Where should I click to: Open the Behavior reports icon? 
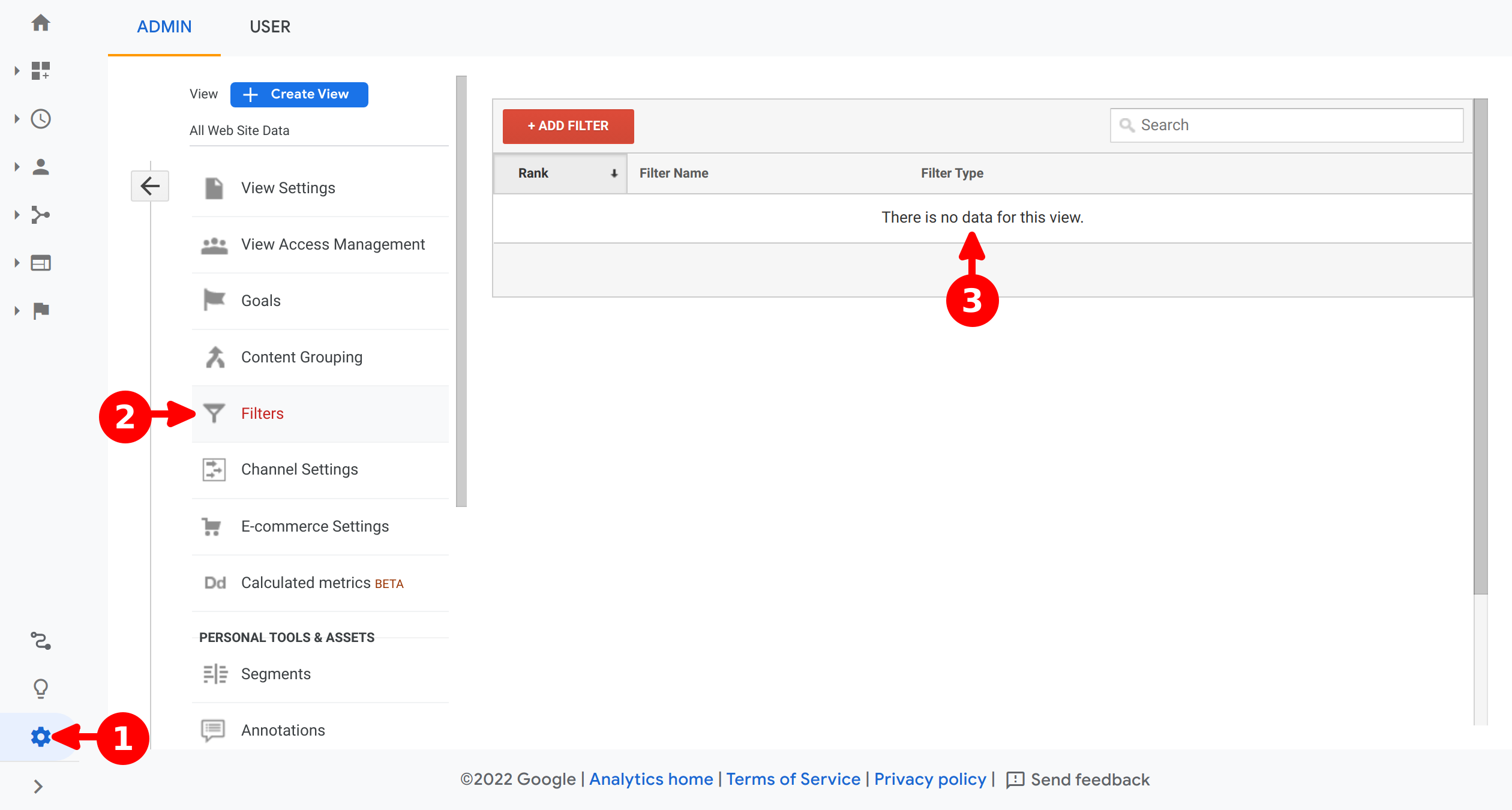pos(40,263)
